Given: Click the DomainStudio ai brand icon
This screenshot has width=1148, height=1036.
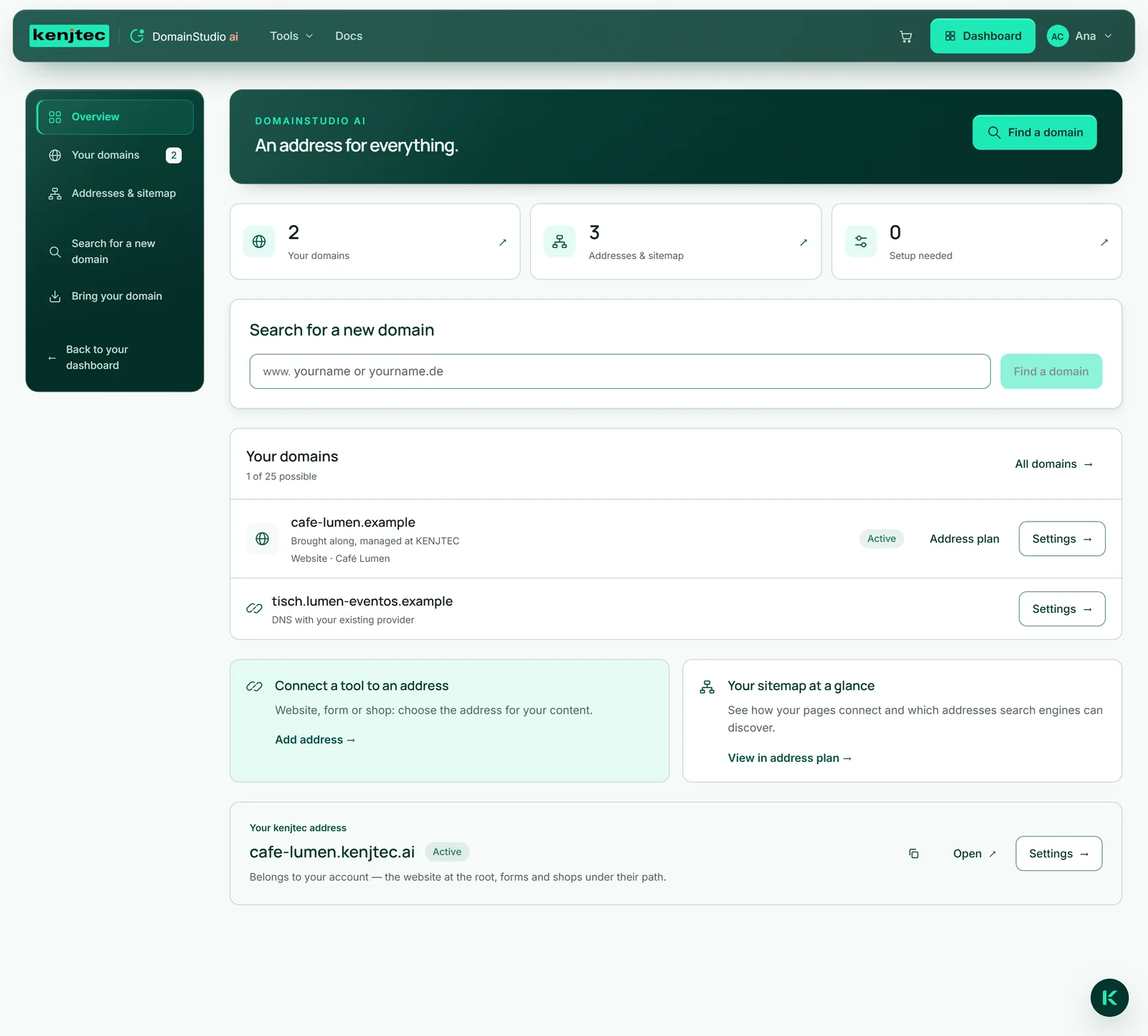Looking at the screenshot, I should pos(137,36).
